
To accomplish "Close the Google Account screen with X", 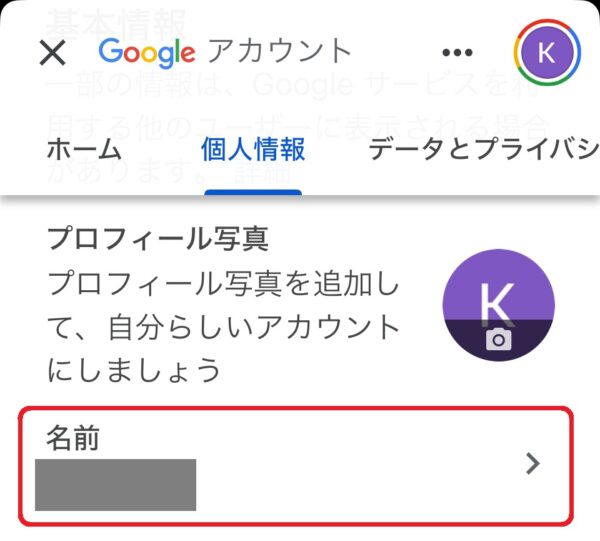I will [x=52, y=53].
